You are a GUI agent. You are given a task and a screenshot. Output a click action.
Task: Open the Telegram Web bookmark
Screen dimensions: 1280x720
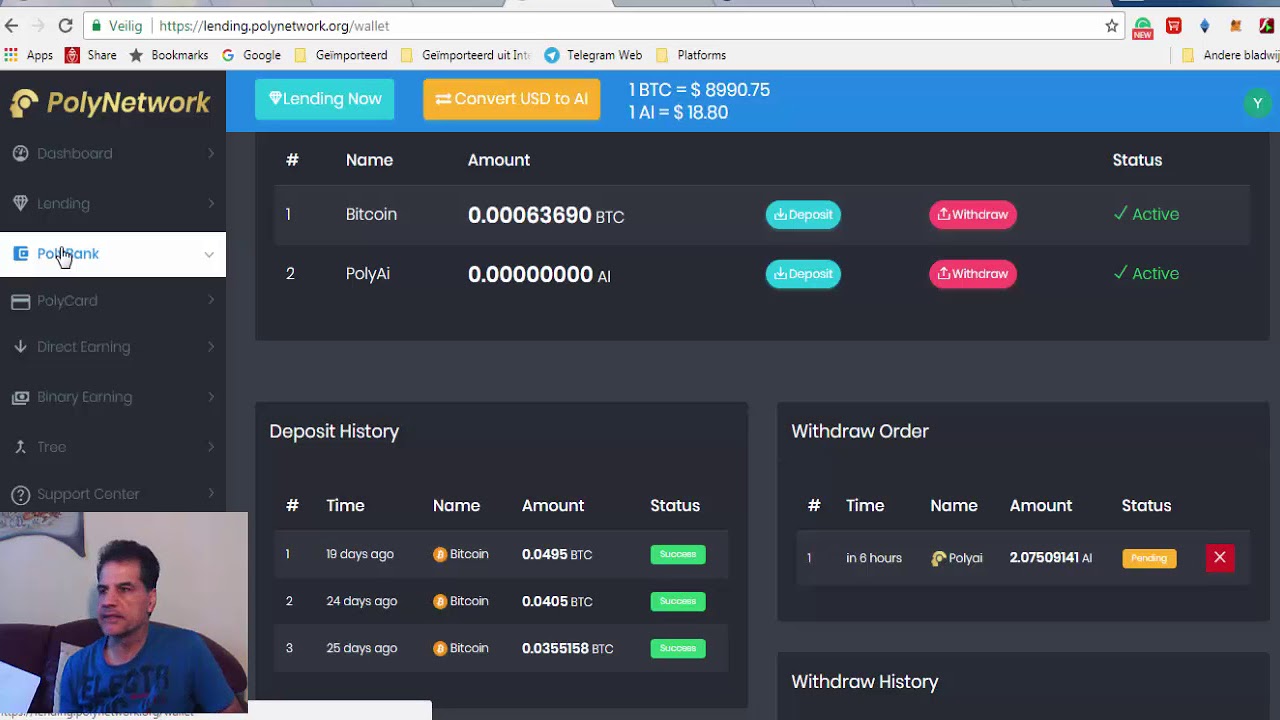(x=593, y=55)
